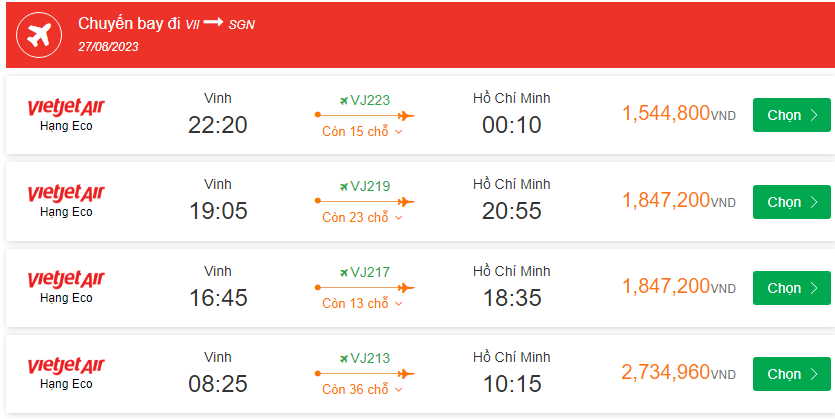835x419 pixels.
Task: Click the Vietjet Air logo for VJ223
Action: pos(66,107)
